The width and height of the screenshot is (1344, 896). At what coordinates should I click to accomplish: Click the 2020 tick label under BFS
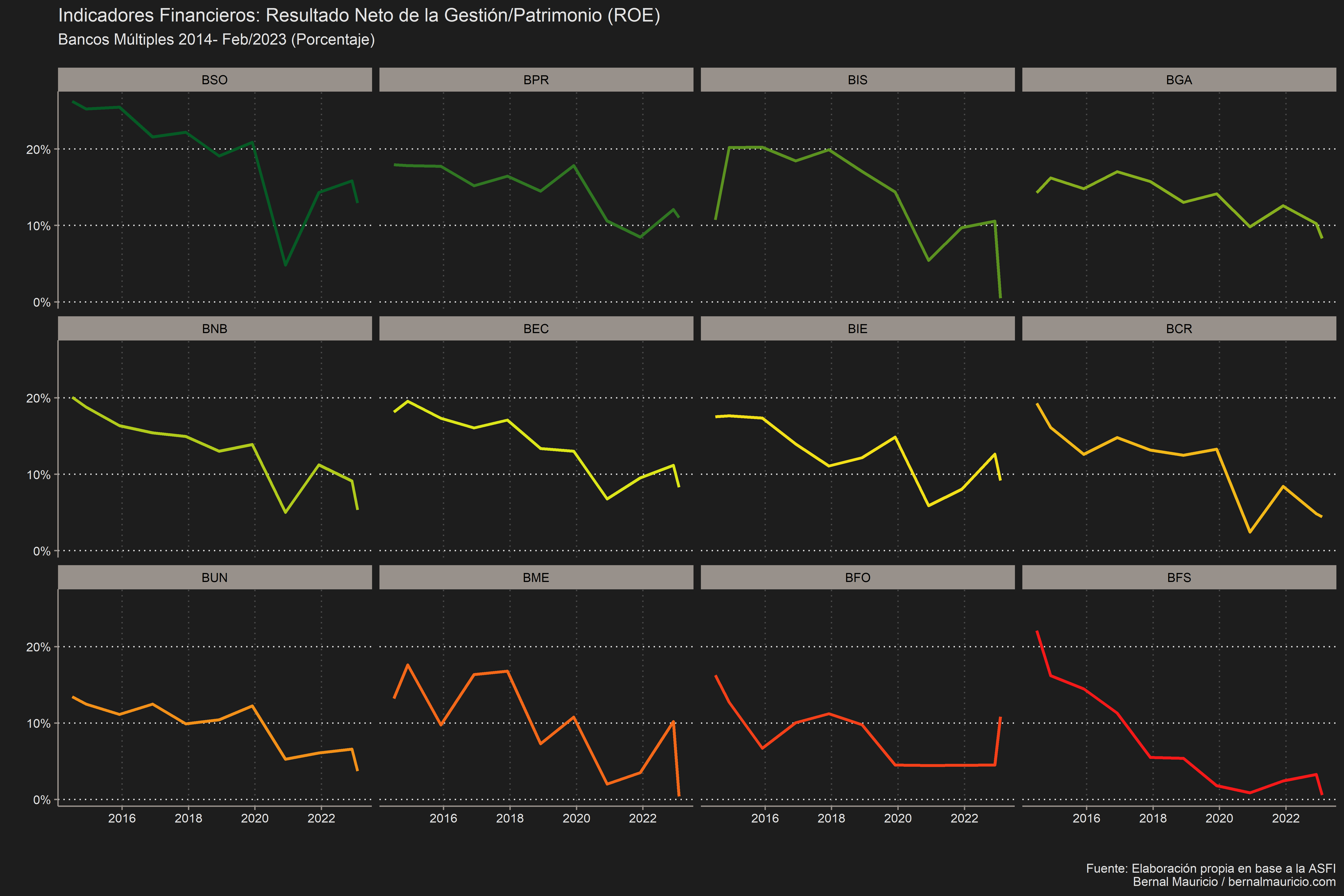click(1219, 818)
